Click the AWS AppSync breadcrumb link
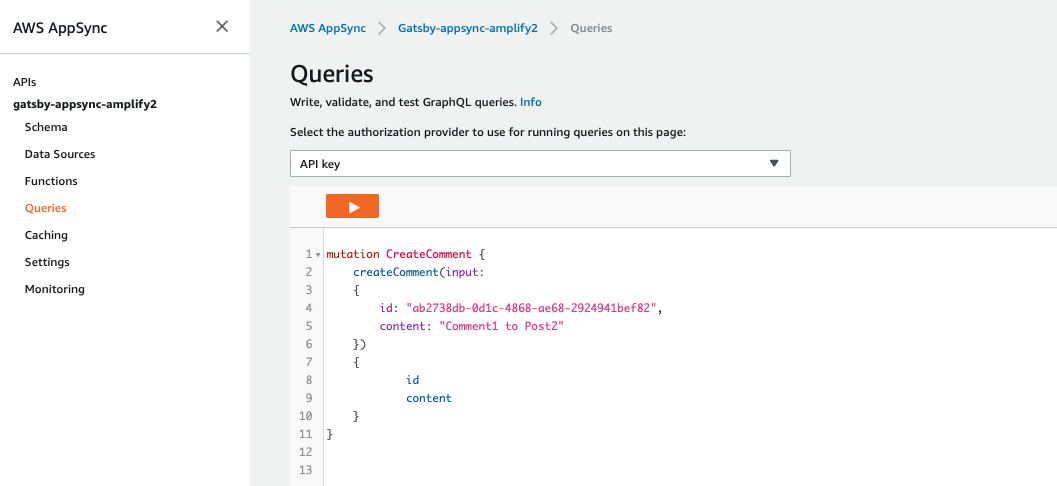 pyautogui.click(x=327, y=28)
